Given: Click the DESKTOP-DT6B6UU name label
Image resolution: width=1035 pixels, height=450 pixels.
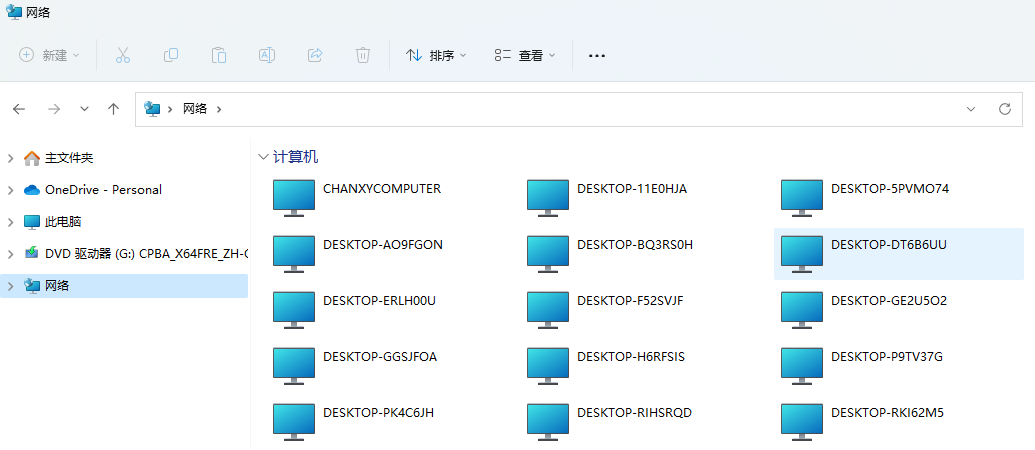Looking at the screenshot, I should [x=888, y=245].
